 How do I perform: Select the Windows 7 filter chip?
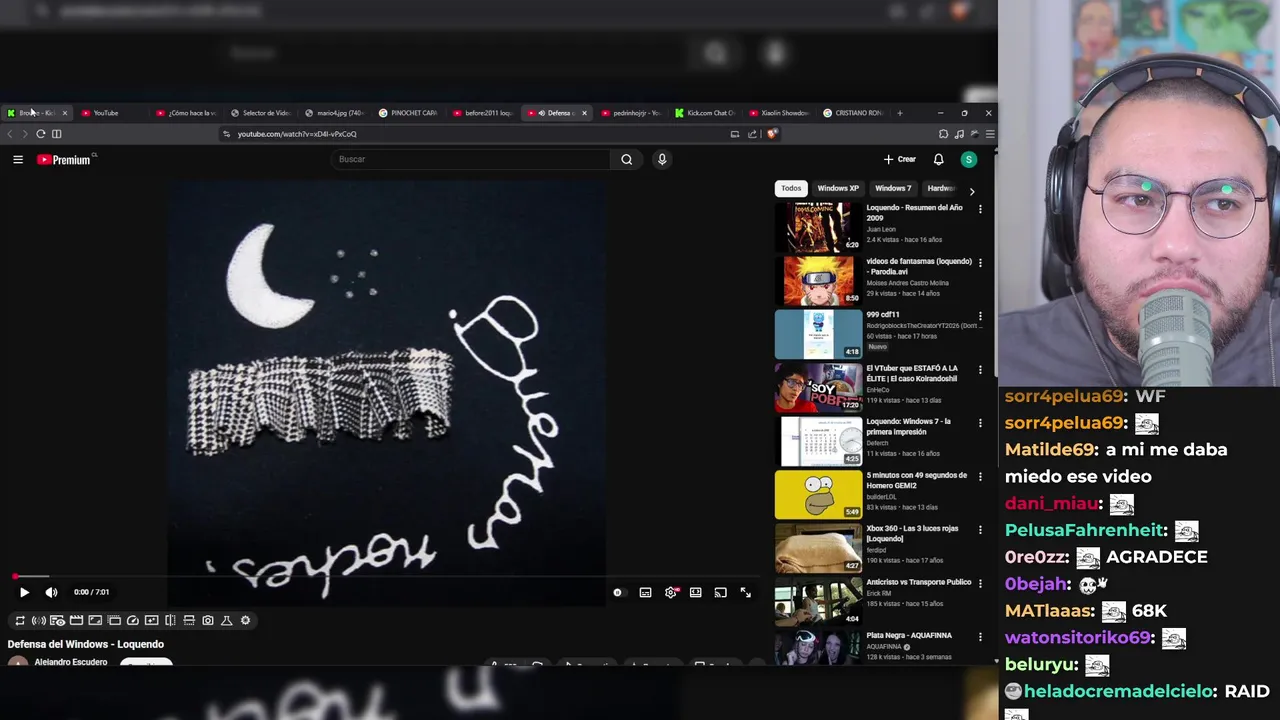pos(893,188)
